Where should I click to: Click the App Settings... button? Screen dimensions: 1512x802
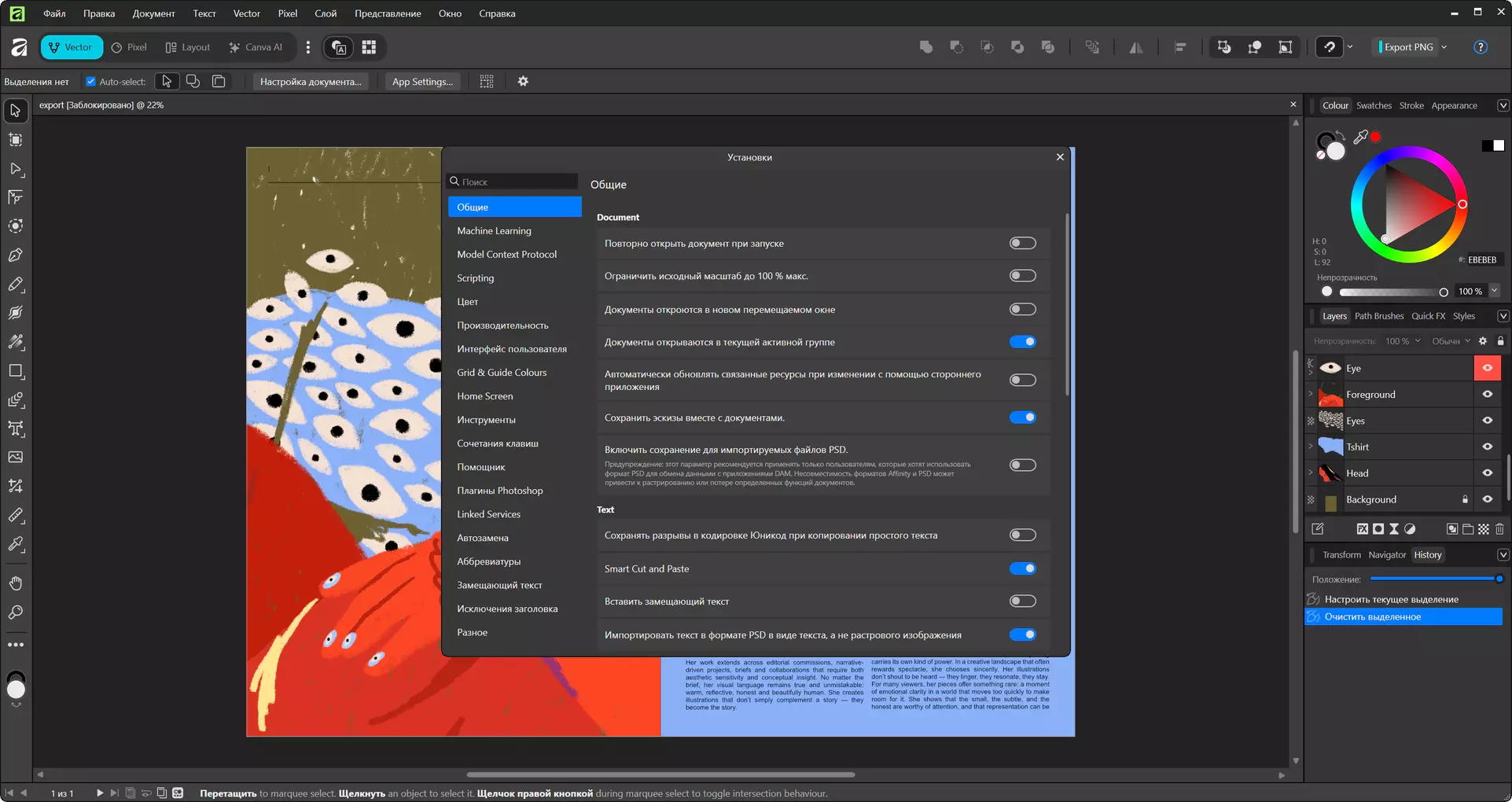coord(422,81)
